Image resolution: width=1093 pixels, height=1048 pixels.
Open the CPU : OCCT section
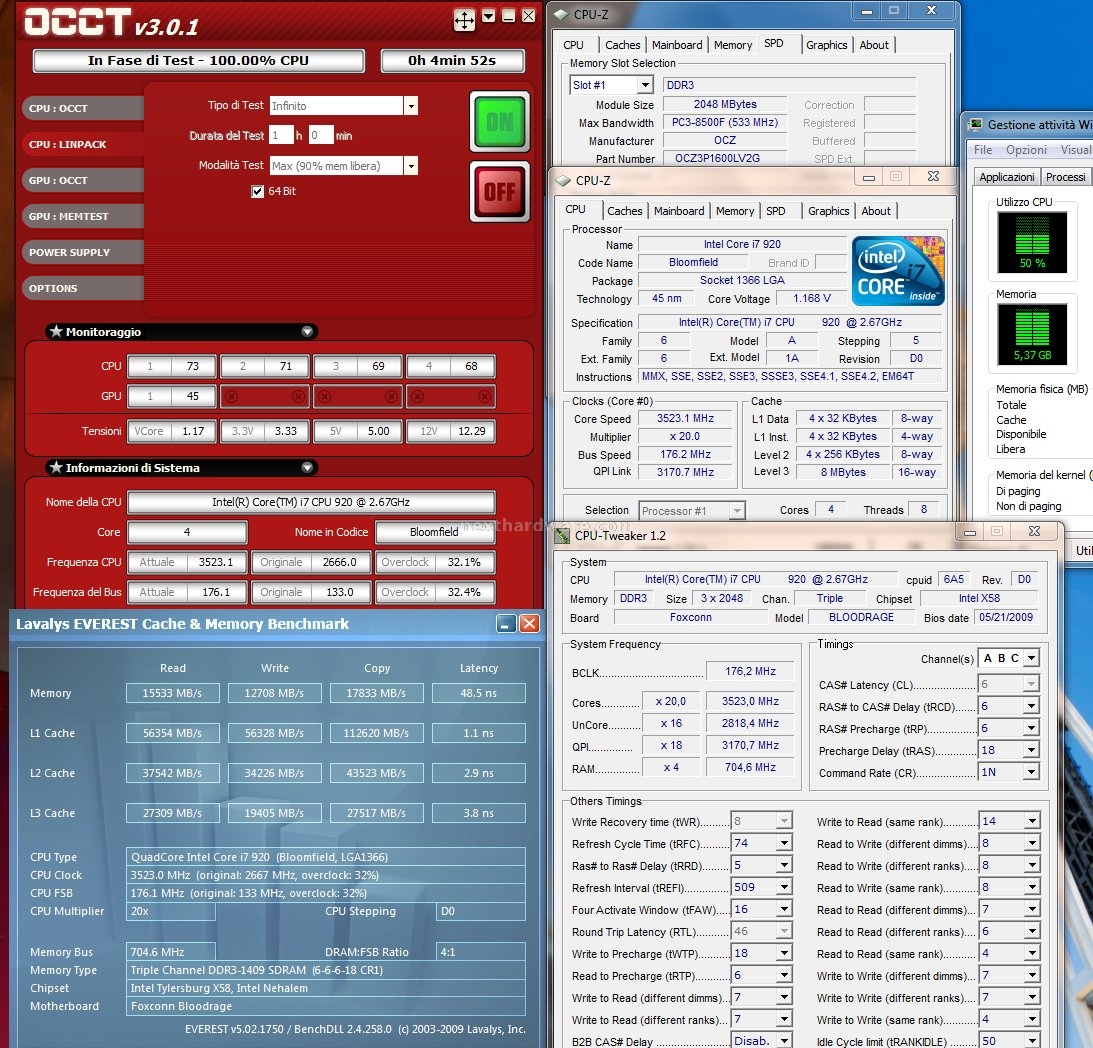82,108
